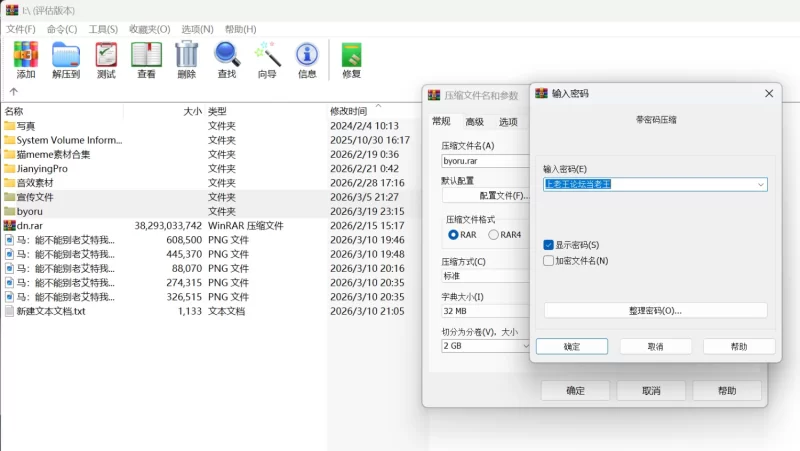Click the 信息 (Info) toolbar icon
This screenshot has width=800, height=451.
[307, 59]
